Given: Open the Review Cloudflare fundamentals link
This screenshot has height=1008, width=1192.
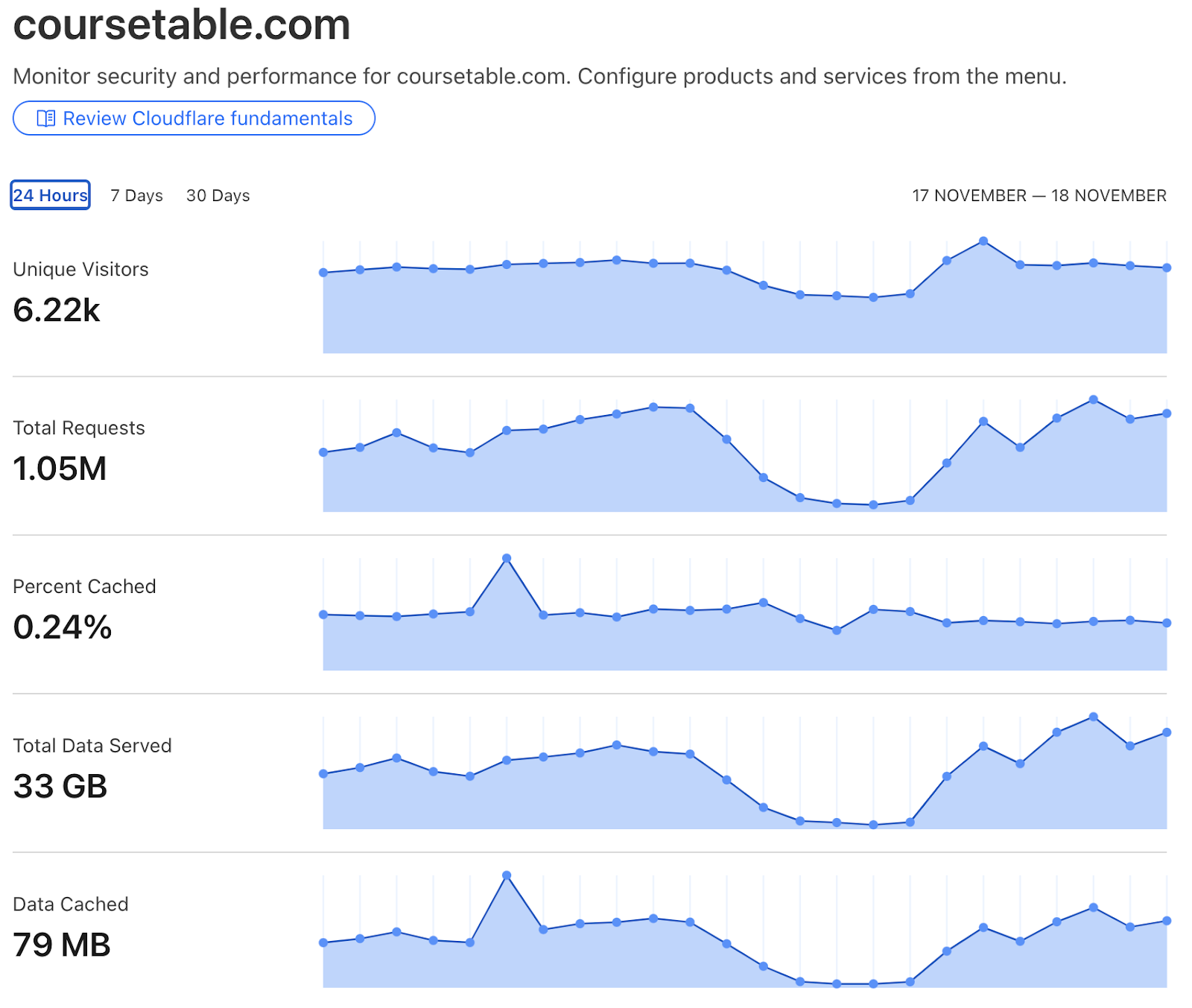Looking at the screenshot, I should (x=194, y=118).
